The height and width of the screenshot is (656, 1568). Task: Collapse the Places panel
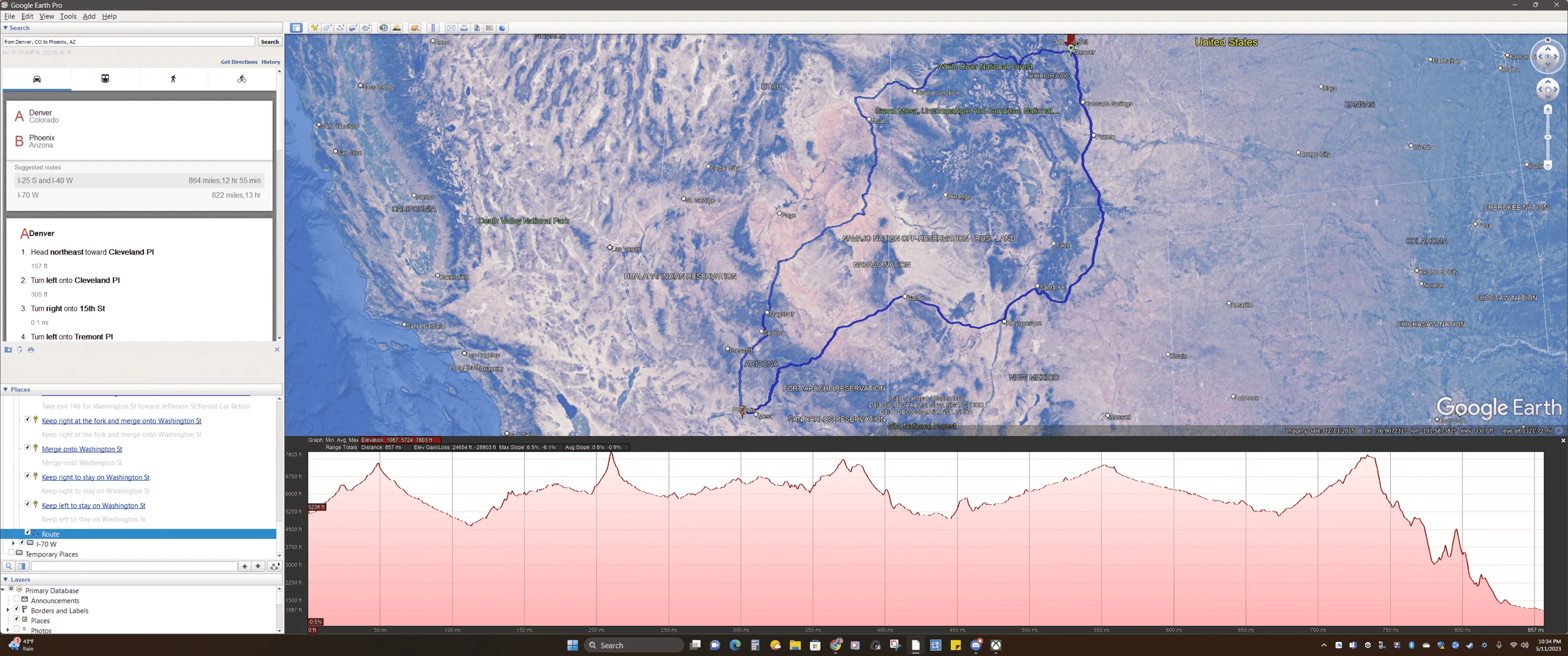coord(5,390)
